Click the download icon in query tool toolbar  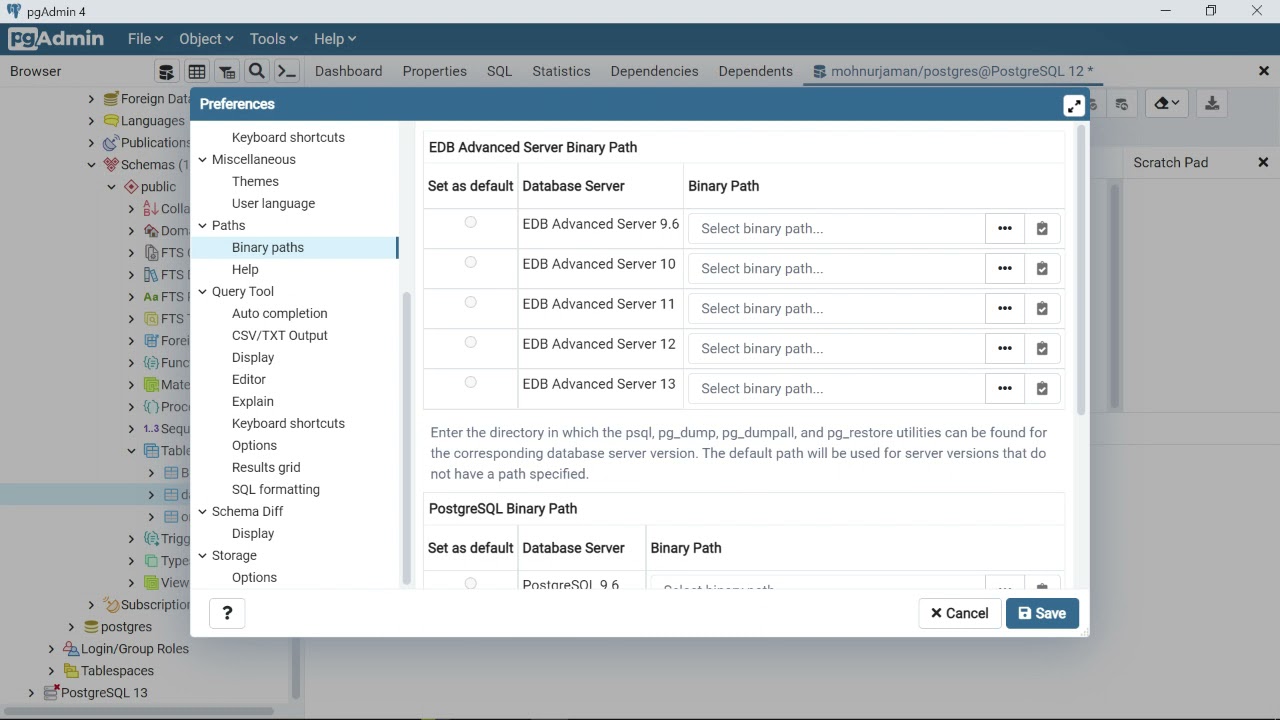1212,103
